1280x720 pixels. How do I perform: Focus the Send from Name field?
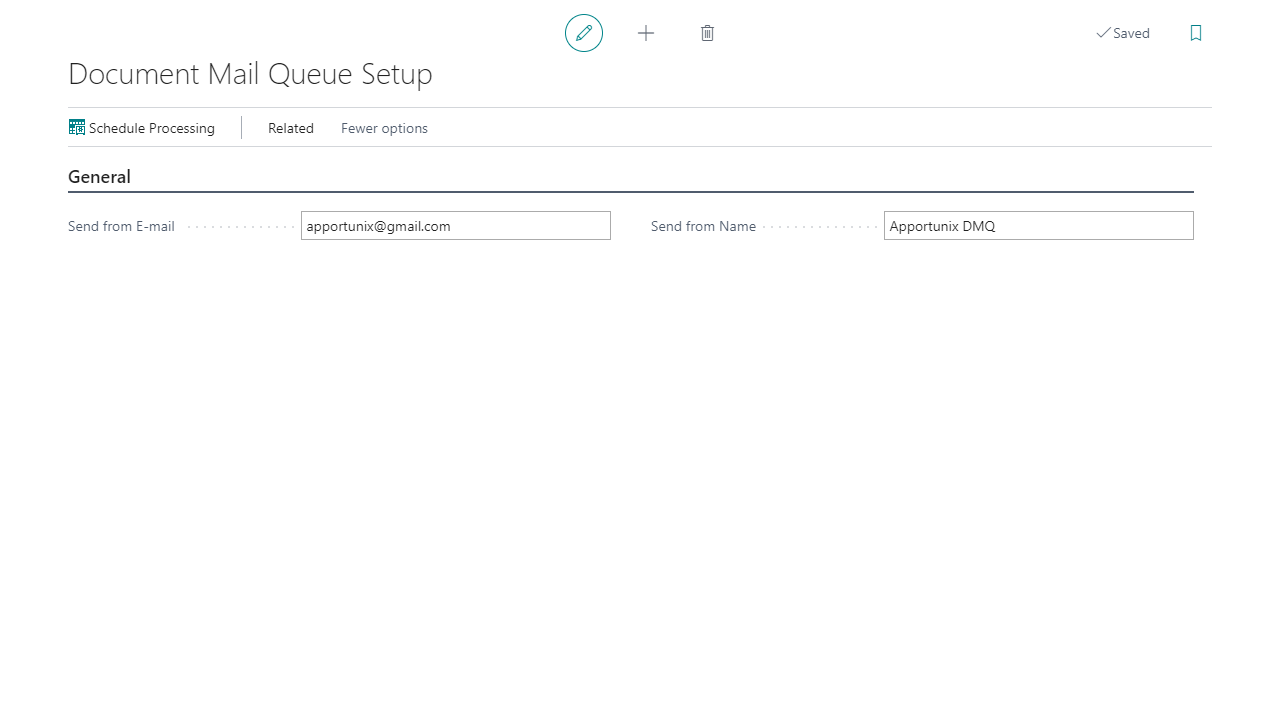pyautogui.click(x=1038, y=226)
